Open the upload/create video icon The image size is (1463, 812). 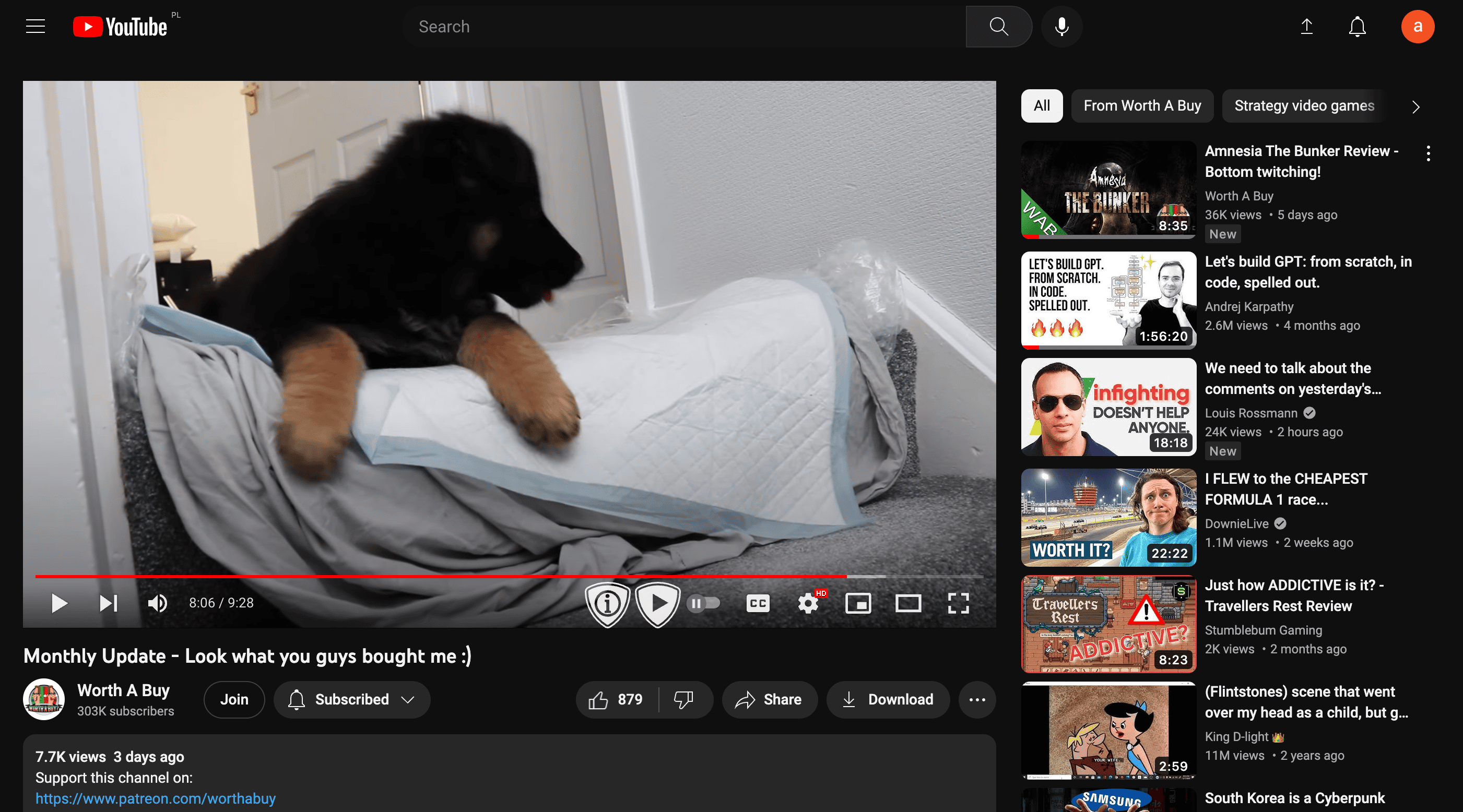(1306, 27)
